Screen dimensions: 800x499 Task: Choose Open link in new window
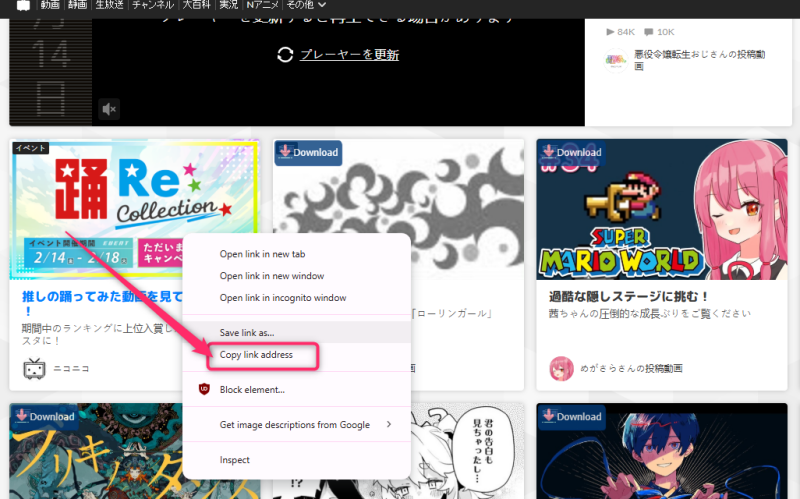pyautogui.click(x=296, y=276)
